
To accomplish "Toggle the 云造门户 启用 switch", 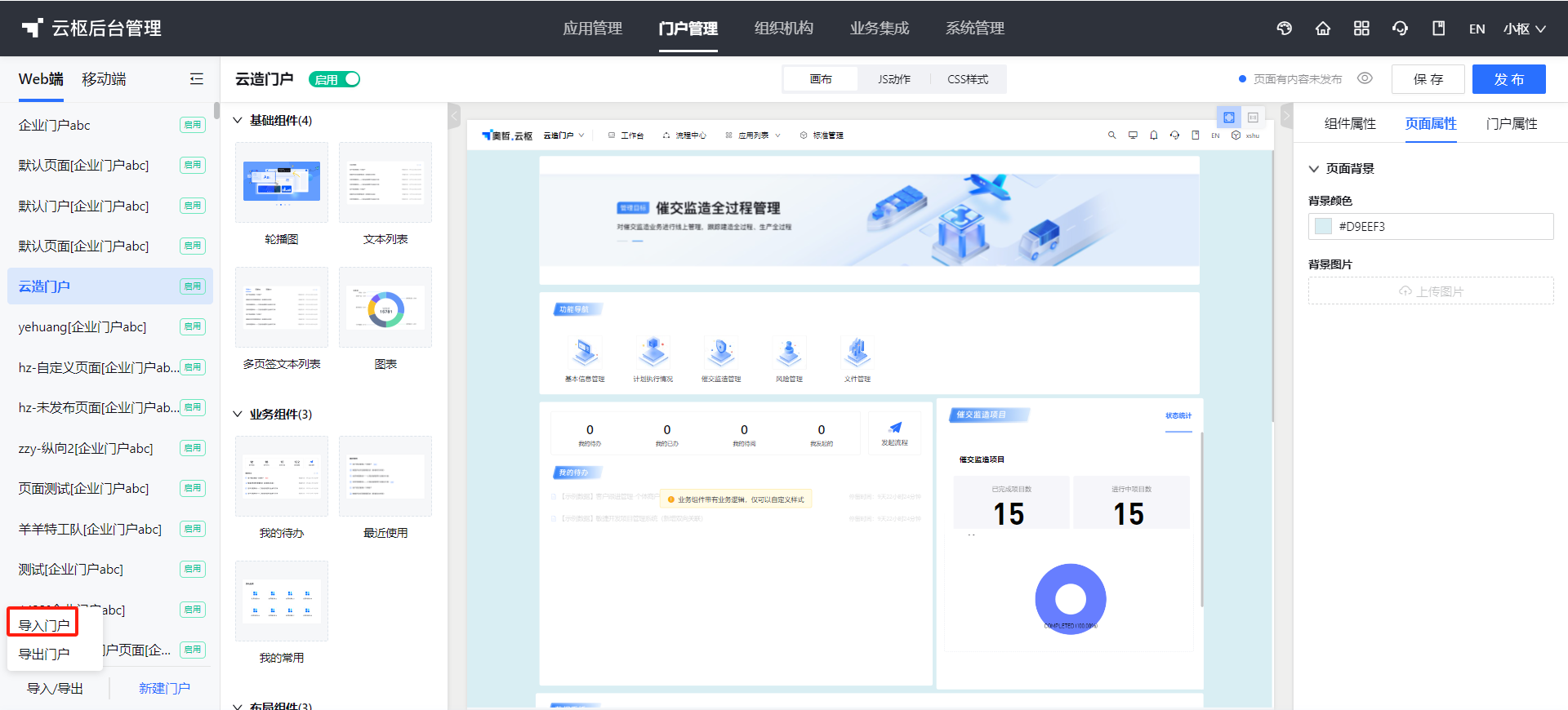I will pos(335,79).
